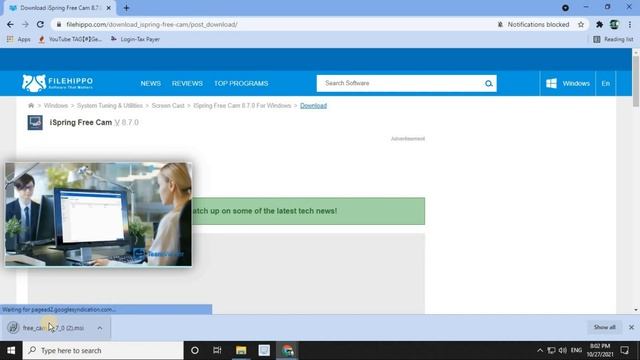Open iSpring Free Cam 8.7.0 For Windows breadcrumb
The height and width of the screenshot is (360, 640).
tap(242, 105)
